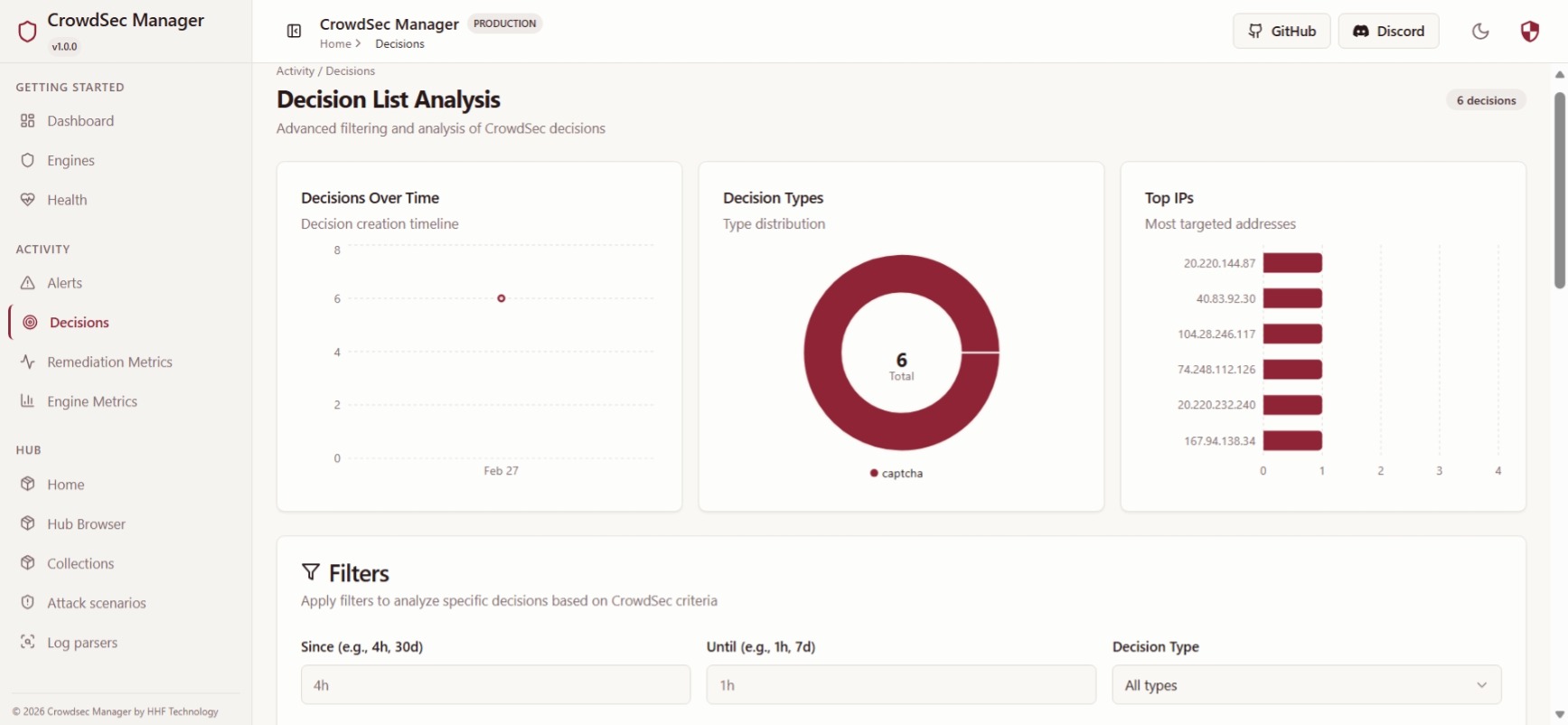The height and width of the screenshot is (725, 1568).
Task: Click the Dashboard grid icon in the sidebar
Action: (x=28, y=121)
